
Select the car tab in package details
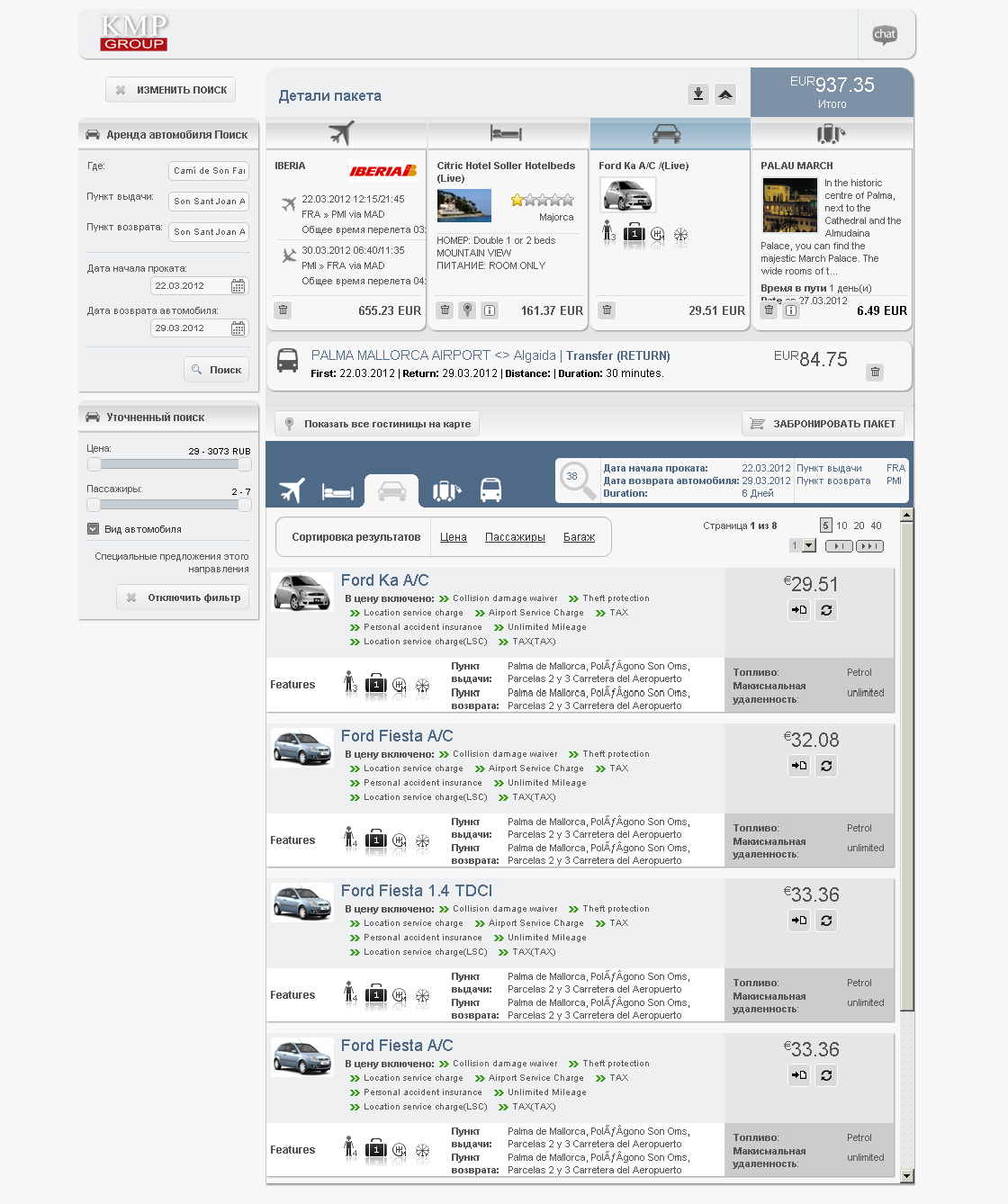tap(670, 133)
